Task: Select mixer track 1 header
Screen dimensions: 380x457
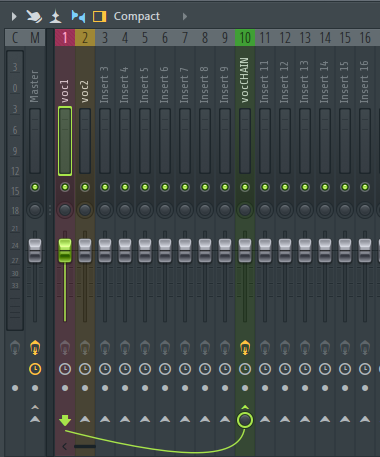Action: click(65, 38)
